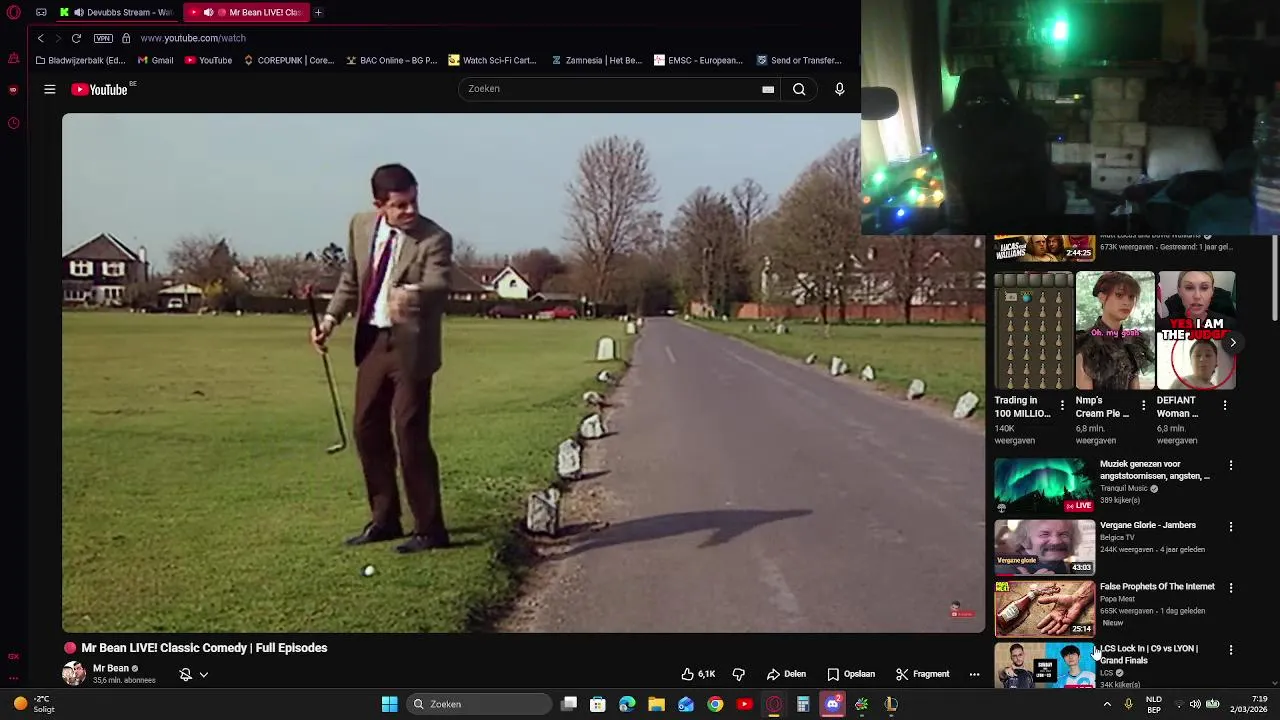Open options for DEFIANT Woman short
1280x720 pixels.
pyautogui.click(x=1225, y=405)
